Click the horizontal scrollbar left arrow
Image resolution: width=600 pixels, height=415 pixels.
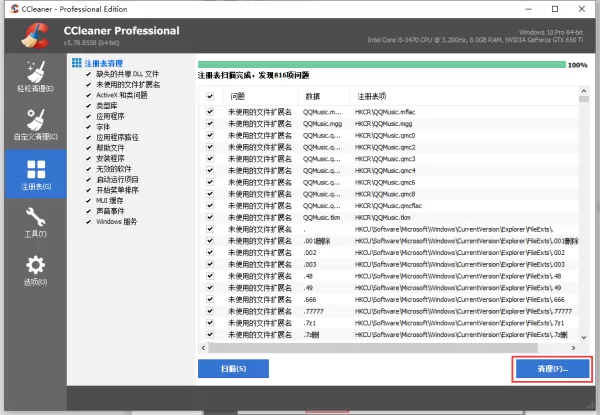click(203, 348)
